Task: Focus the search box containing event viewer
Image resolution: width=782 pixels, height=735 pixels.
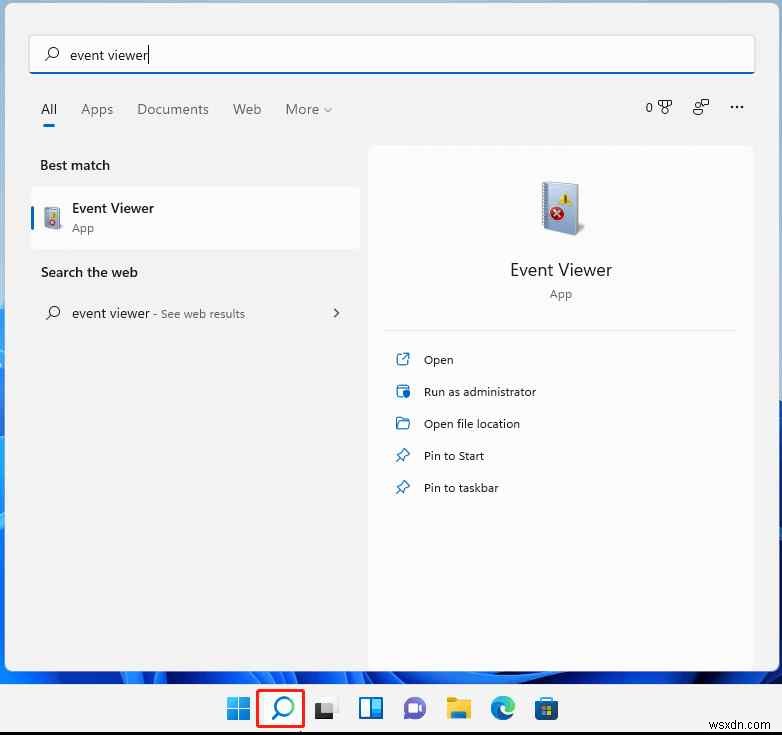Action: click(391, 54)
